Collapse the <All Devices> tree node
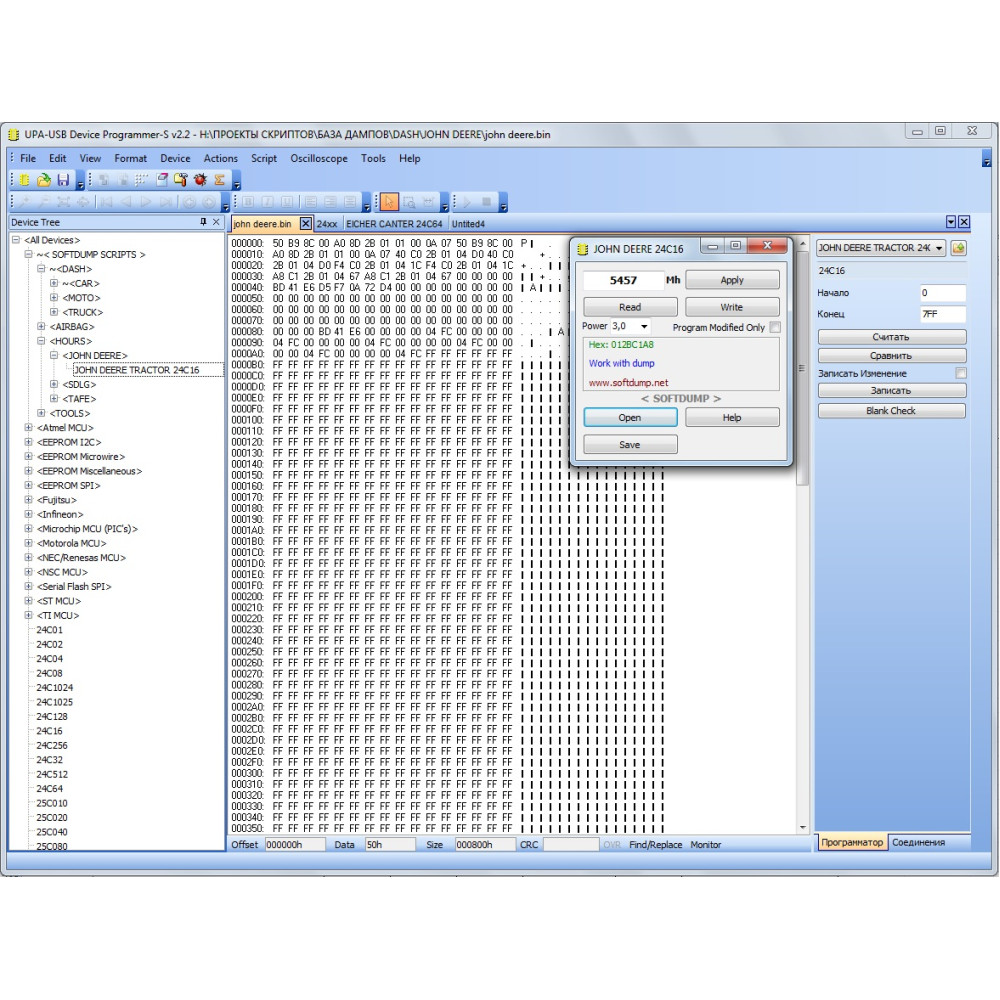 15,240
